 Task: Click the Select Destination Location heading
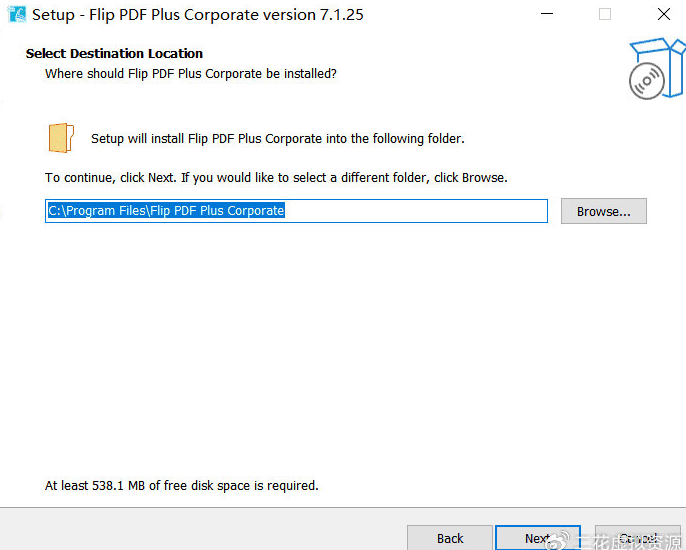(x=114, y=54)
